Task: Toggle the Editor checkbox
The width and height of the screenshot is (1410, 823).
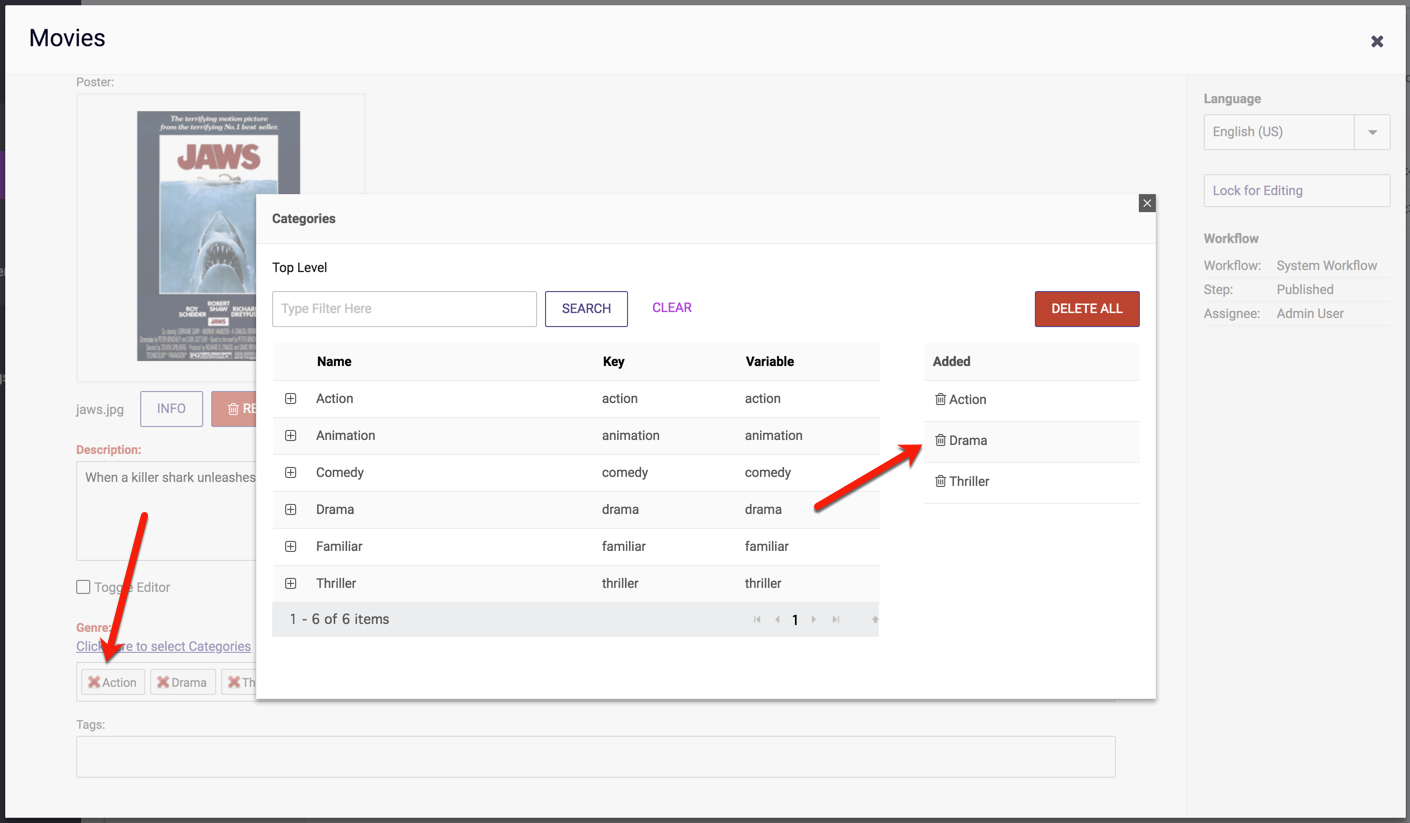Action: point(84,587)
